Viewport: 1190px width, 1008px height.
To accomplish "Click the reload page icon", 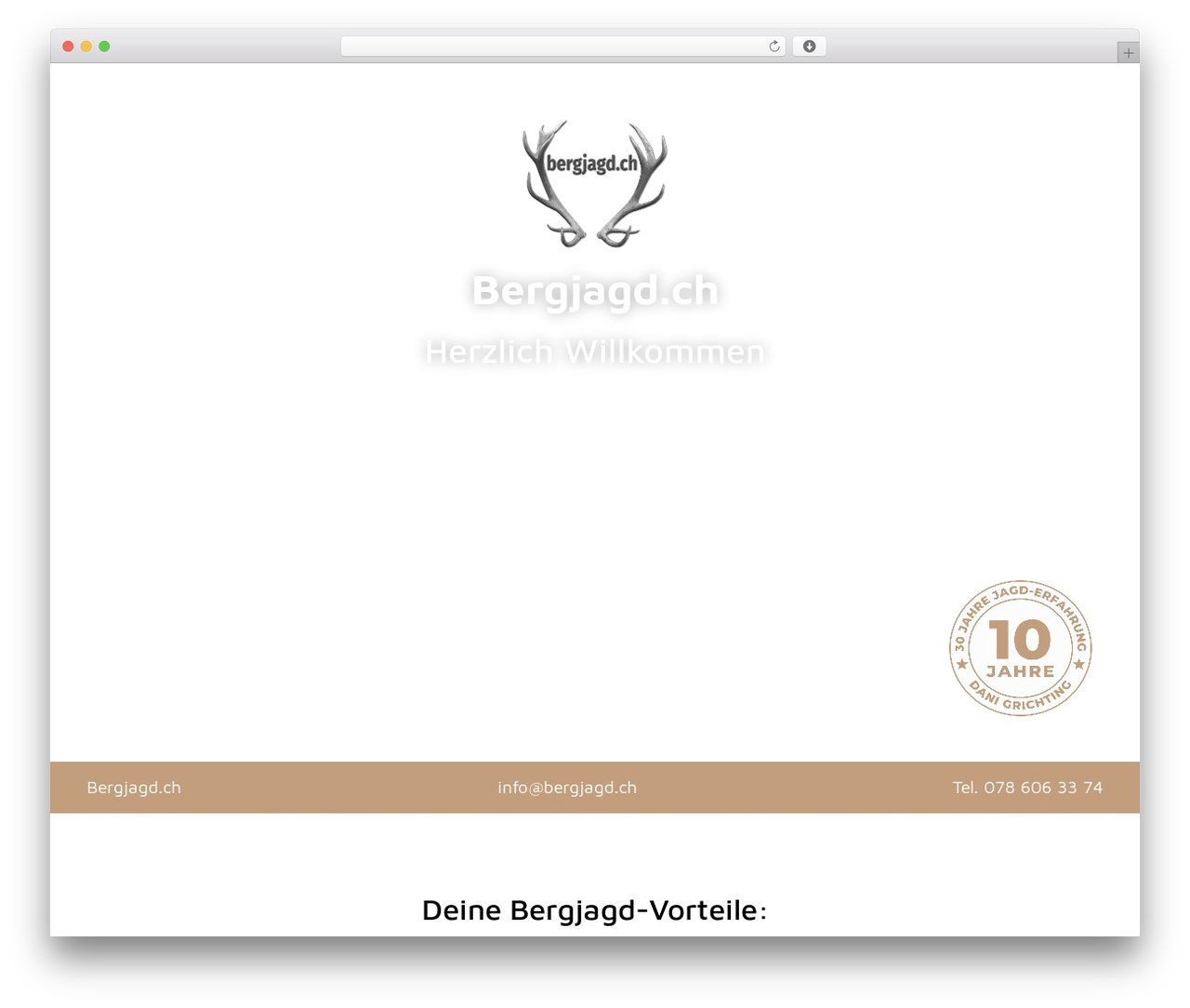I will point(773,46).
